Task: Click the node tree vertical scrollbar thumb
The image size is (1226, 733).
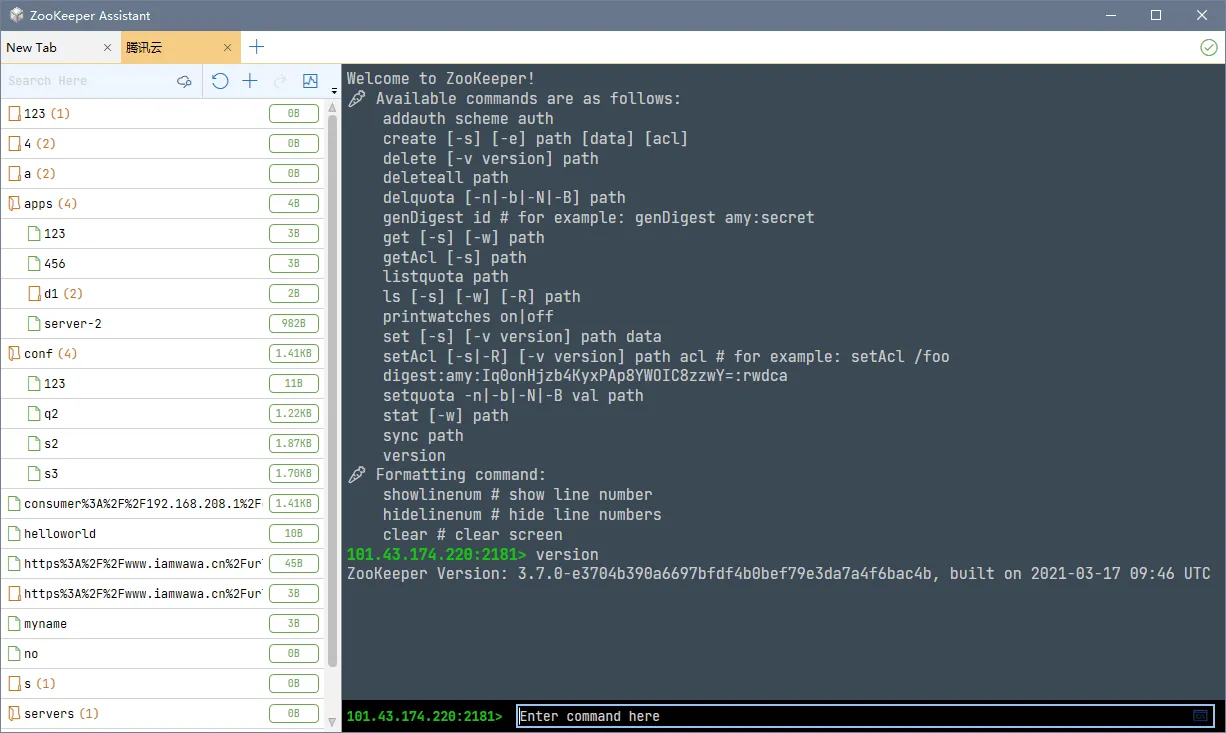Action: coord(333,390)
